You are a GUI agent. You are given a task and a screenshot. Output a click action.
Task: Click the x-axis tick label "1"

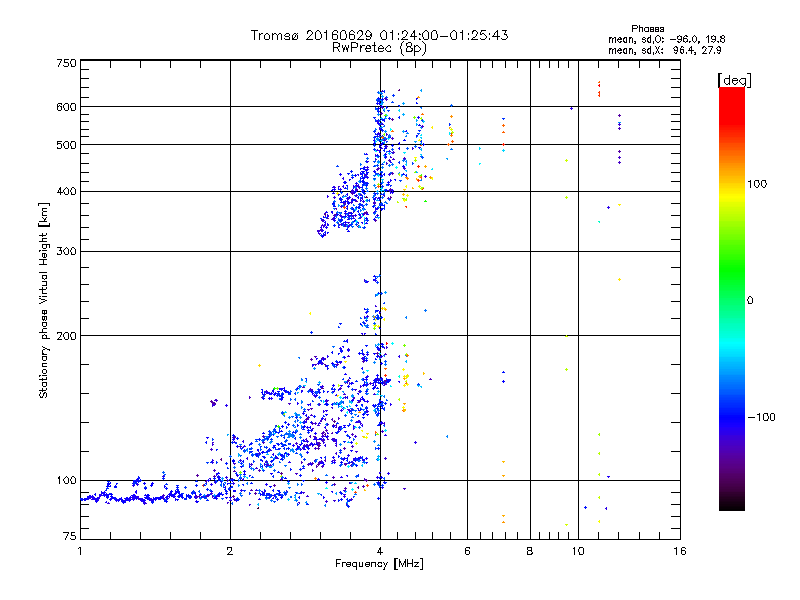[80, 551]
